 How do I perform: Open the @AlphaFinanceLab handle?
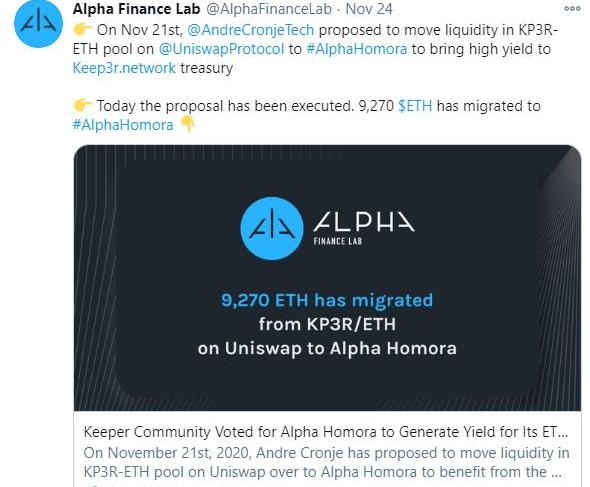[x=269, y=9]
